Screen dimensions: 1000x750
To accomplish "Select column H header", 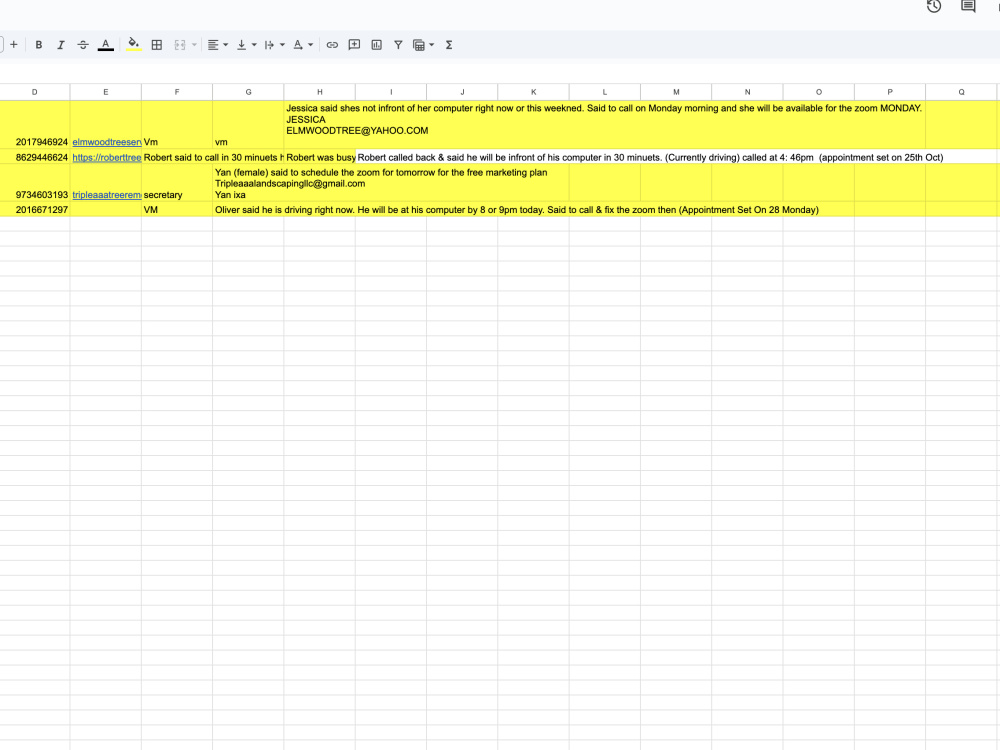I will click(320, 92).
